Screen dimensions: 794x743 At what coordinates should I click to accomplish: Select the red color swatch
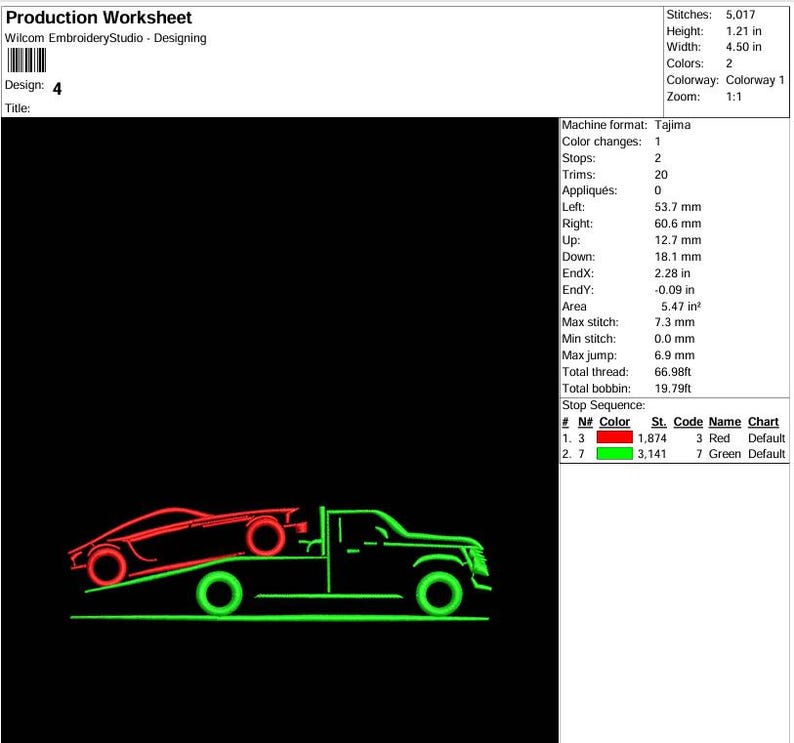(x=615, y=437)
